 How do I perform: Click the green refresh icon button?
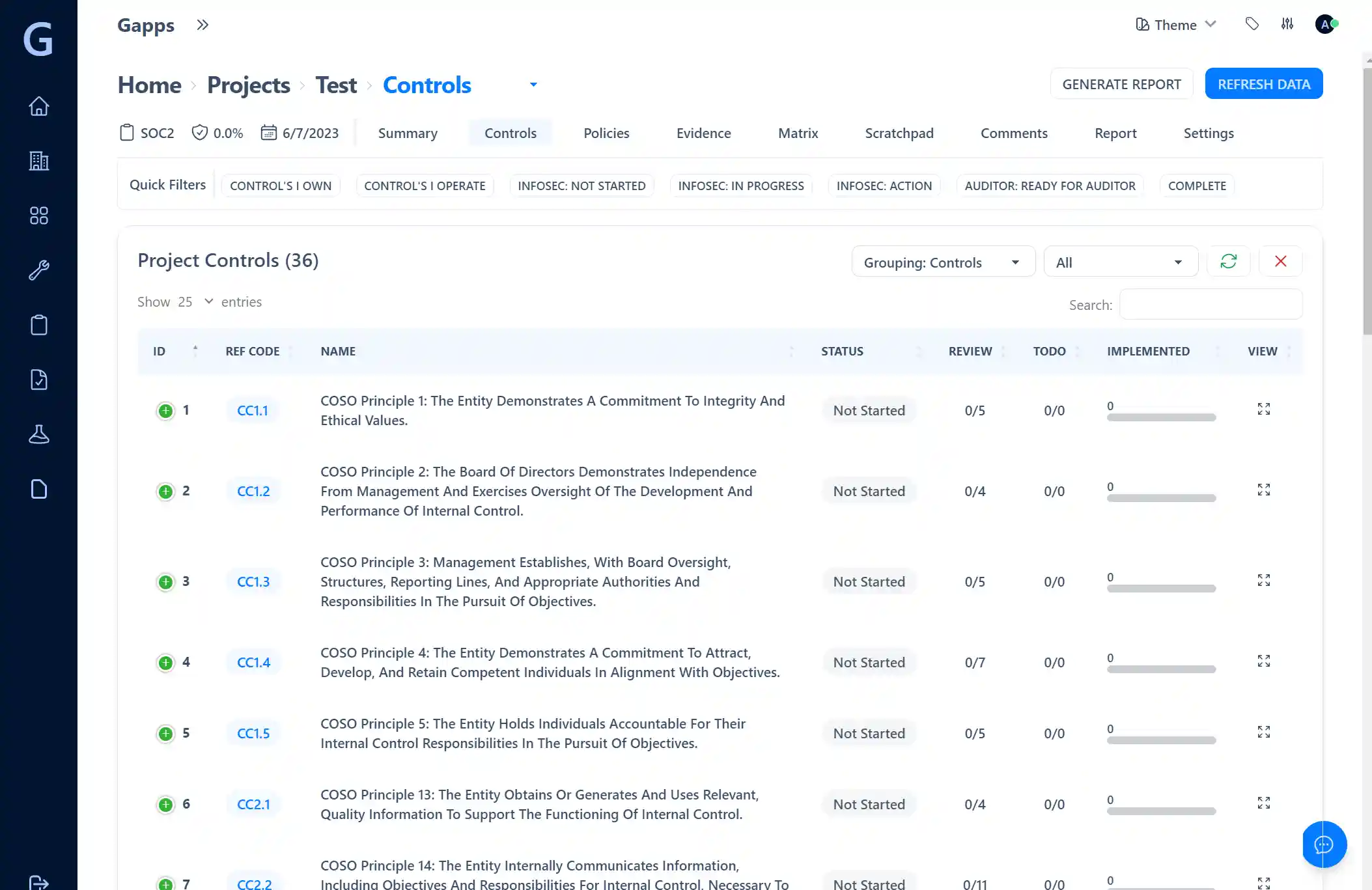[1228, 262]
